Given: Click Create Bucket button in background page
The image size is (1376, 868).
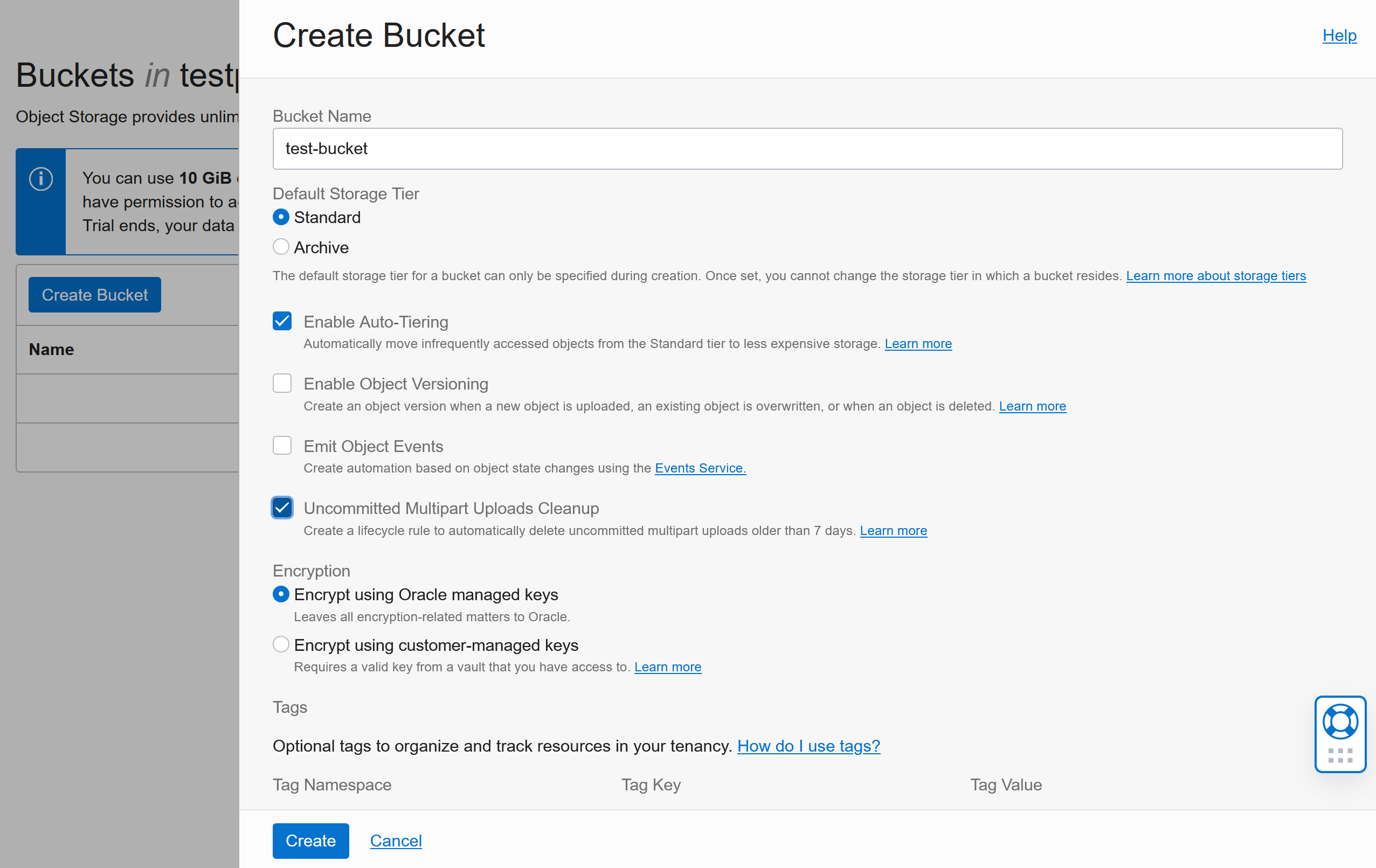Looking at the screenshot, I should 95,295.
